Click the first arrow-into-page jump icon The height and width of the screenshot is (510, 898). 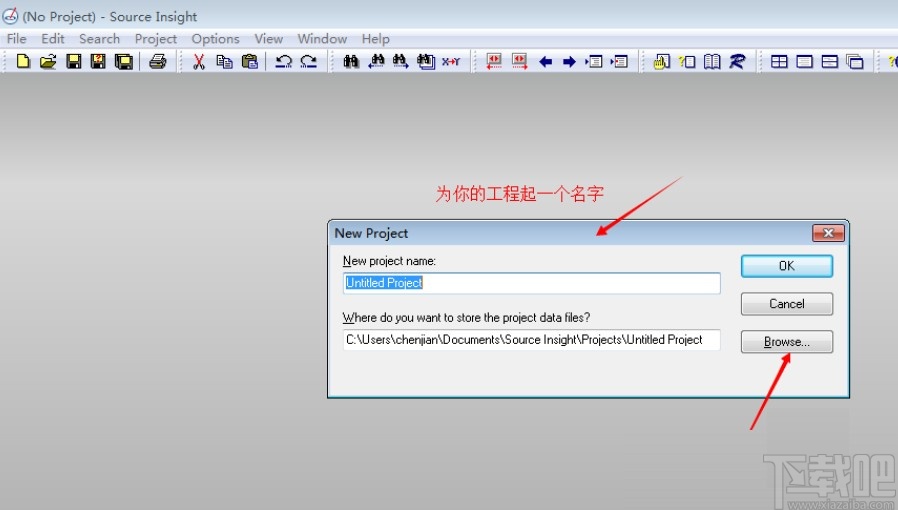tap(594, 61)
